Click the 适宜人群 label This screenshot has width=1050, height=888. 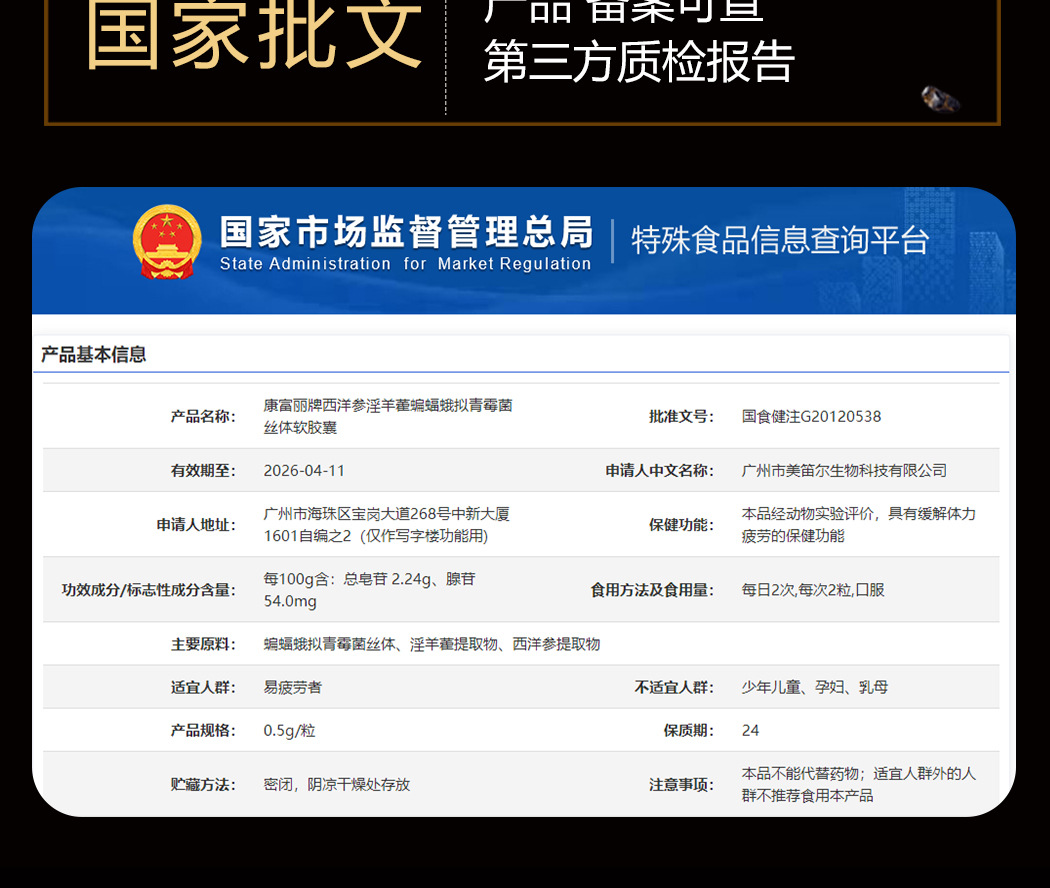(x=203, y=687)
